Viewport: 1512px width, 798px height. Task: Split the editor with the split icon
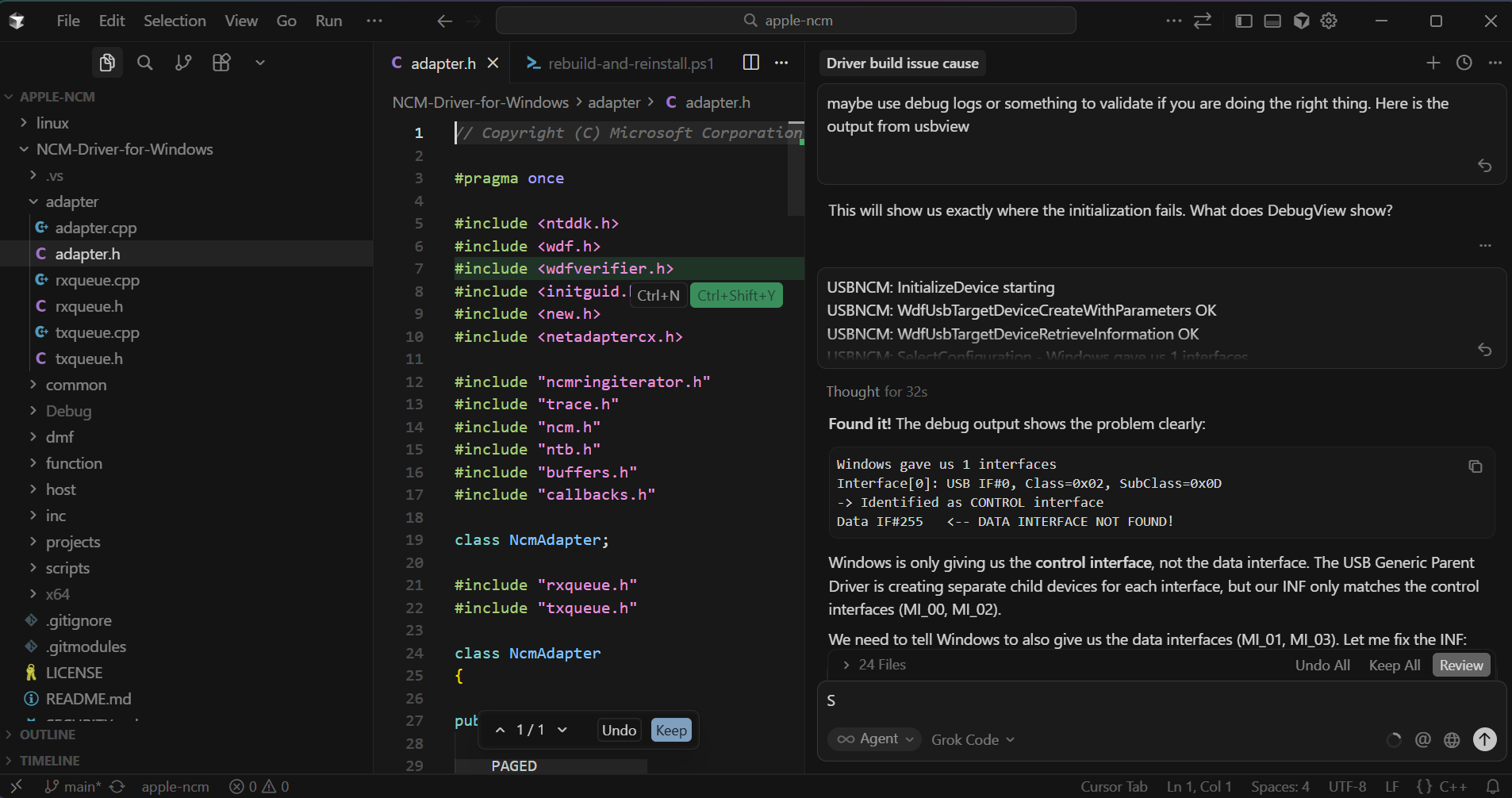click(749, 63)
